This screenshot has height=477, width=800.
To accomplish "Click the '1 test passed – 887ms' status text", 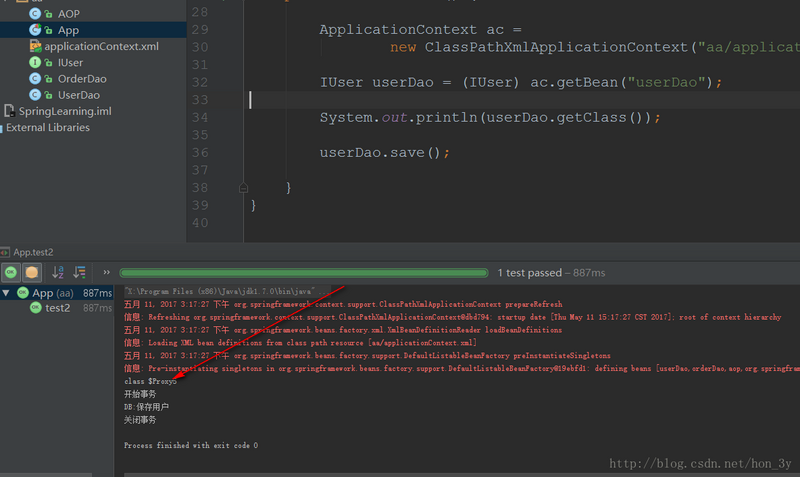I will coord(551,273).
